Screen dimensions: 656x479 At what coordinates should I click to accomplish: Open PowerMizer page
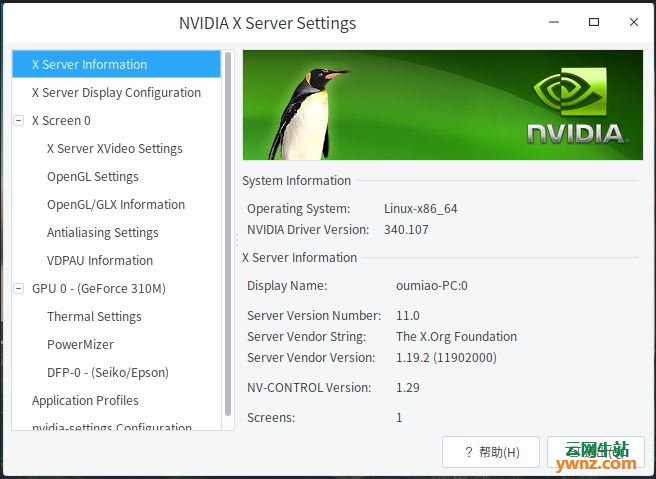point(80,345)
